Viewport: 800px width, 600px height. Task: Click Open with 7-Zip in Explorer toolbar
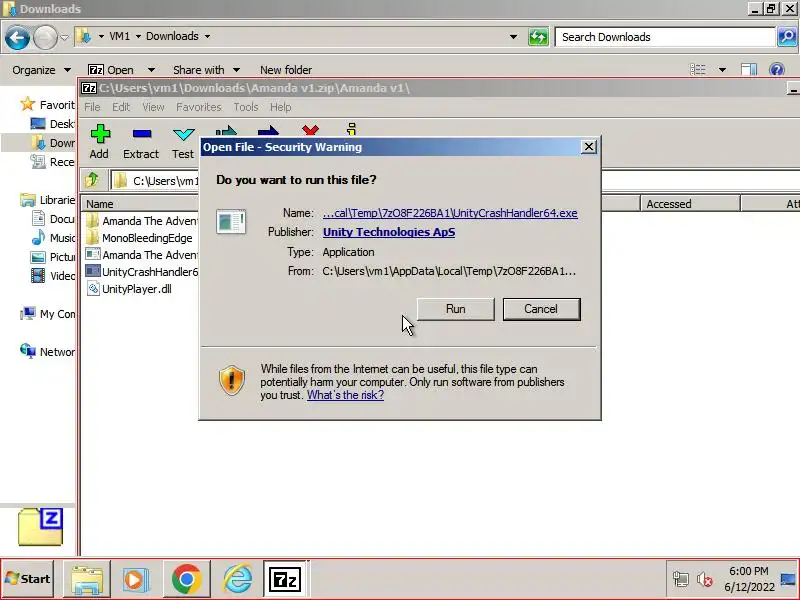[x=111, y=70]
